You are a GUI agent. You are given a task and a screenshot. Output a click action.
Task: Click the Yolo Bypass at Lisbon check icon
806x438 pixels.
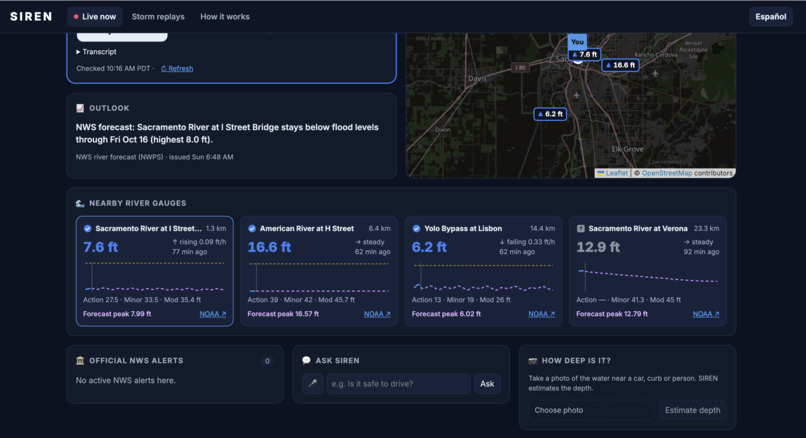(416, 229)
